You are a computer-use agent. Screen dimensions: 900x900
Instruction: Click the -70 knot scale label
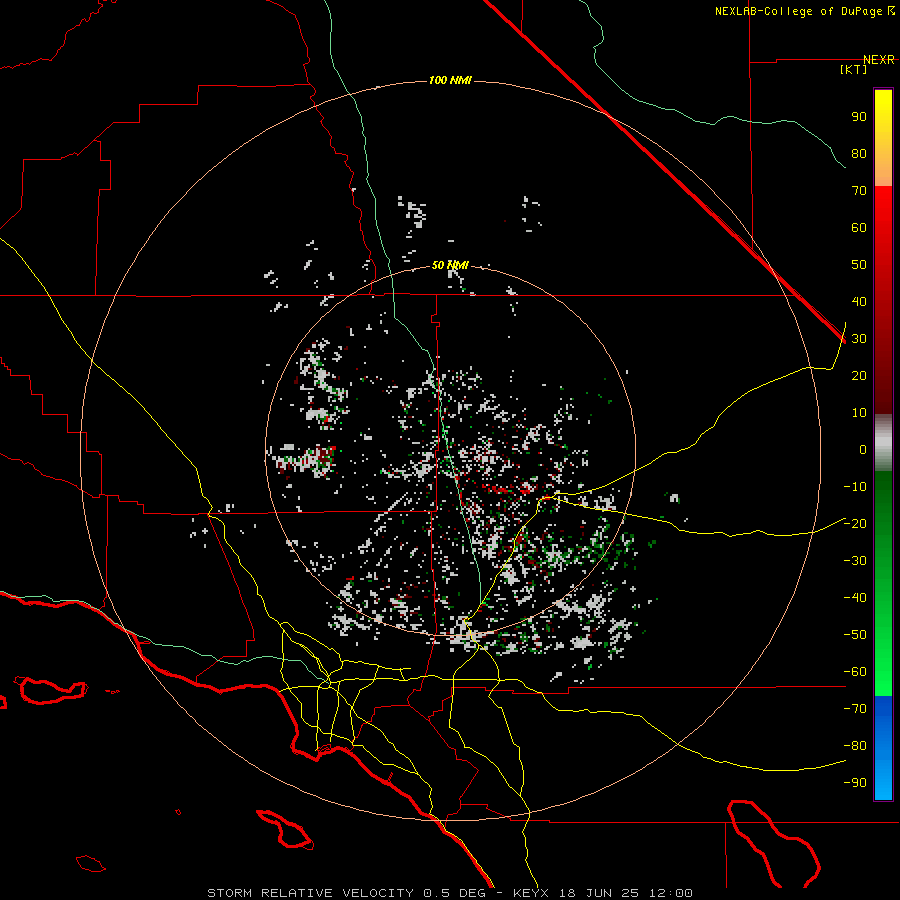pos(855,709)
